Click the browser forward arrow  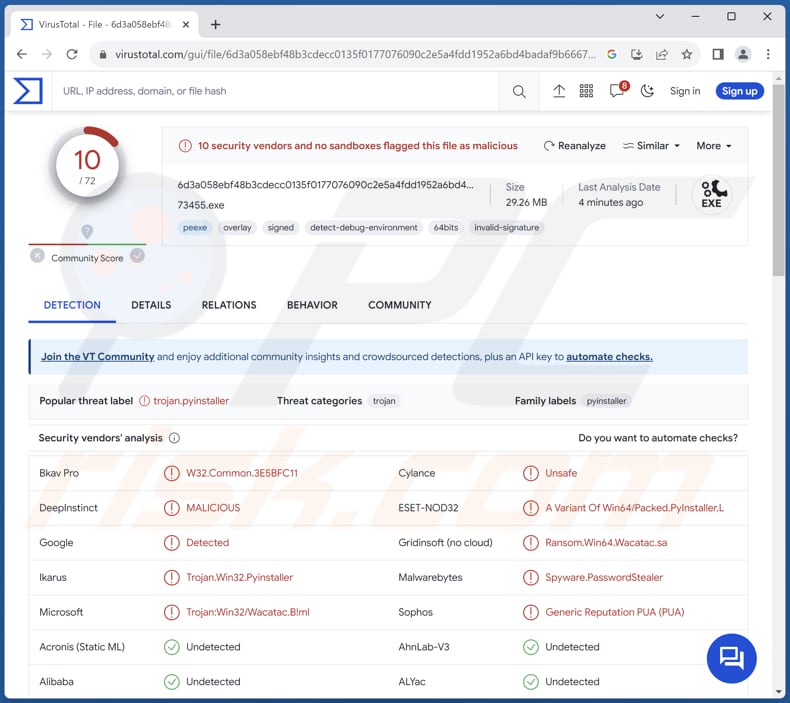[x=47, y=54]
